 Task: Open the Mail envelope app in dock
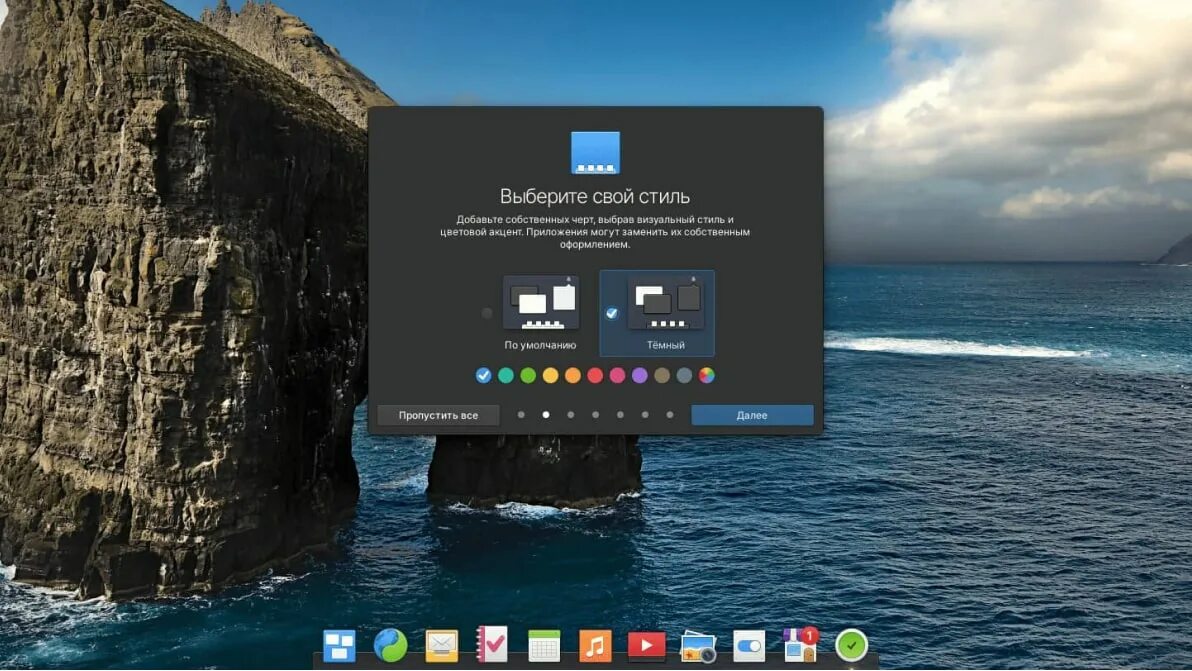tap(442, 646)
